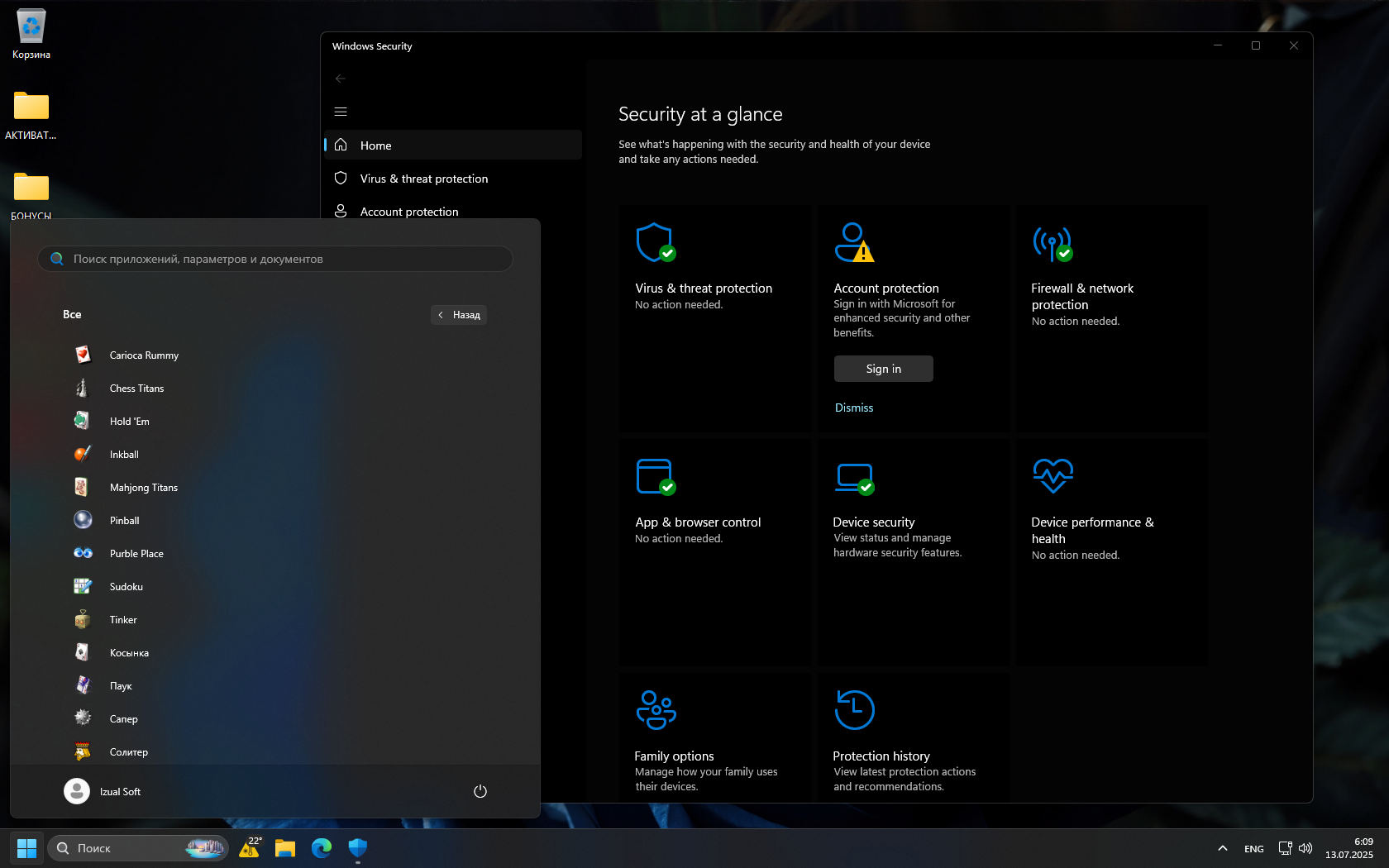This screenshot has height=868, width=1389.
Task: Open Family options people icon
Action: tap(656, 710)
